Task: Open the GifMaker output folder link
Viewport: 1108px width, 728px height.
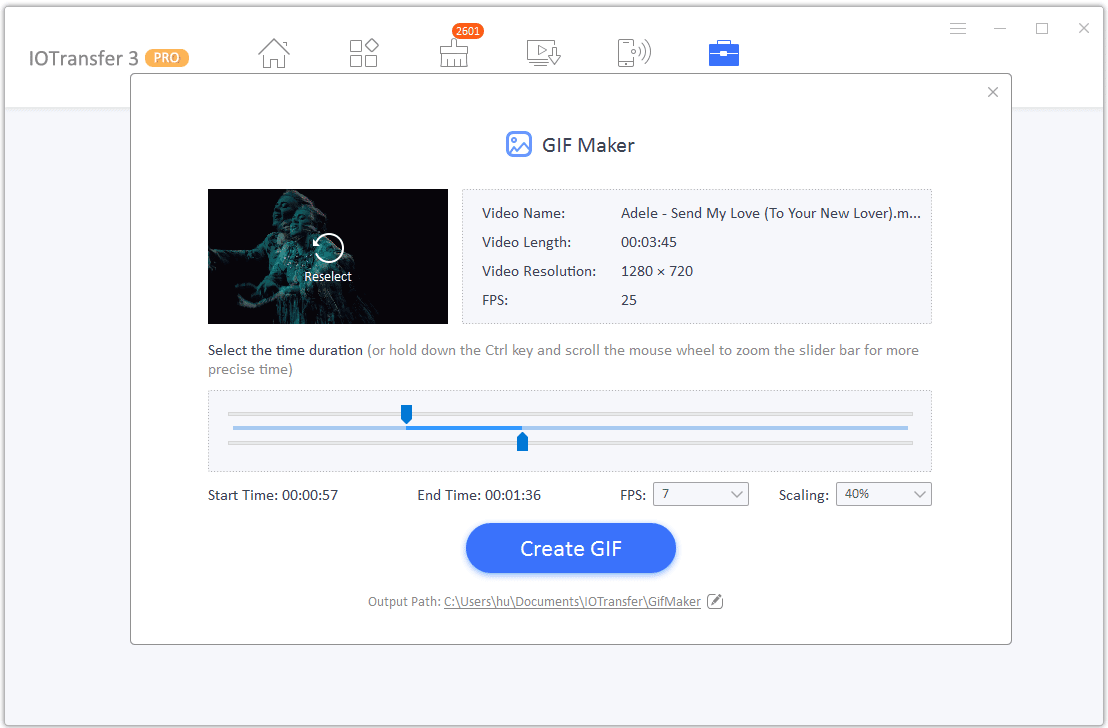Action: click(x=572, y=601)
